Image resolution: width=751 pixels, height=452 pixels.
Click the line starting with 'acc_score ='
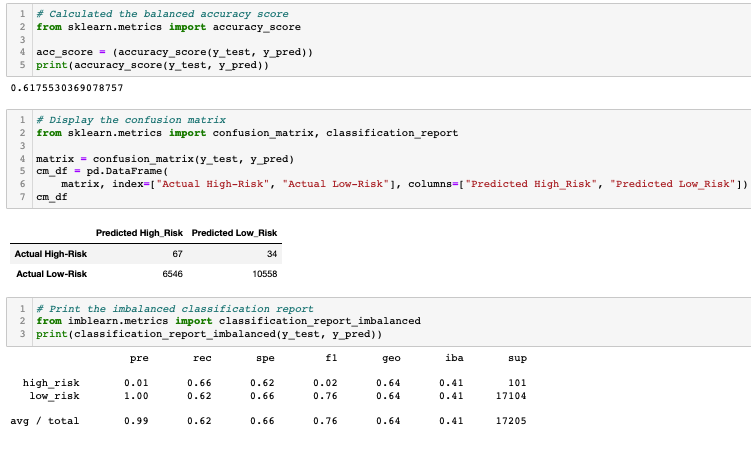174,52
